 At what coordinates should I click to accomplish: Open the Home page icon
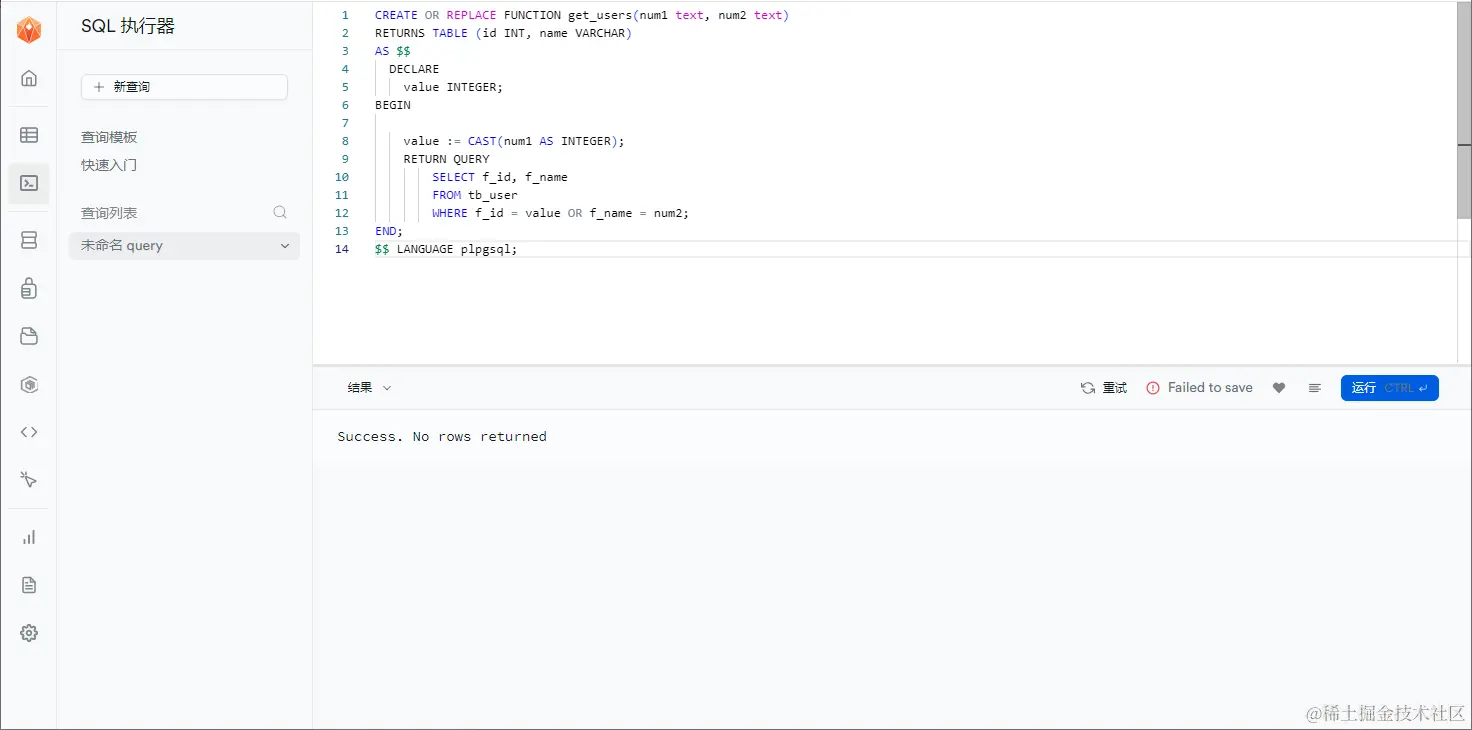[29, 78]
